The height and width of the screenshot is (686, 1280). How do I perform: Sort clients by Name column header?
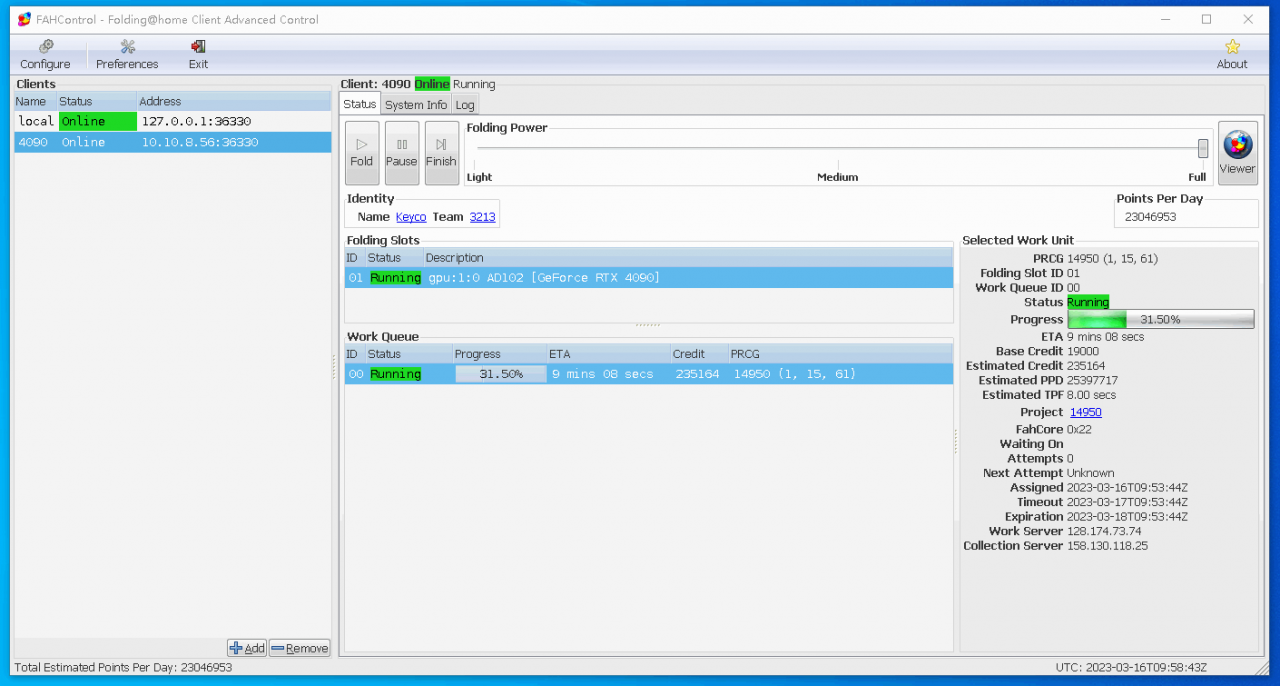coord(35,101)
